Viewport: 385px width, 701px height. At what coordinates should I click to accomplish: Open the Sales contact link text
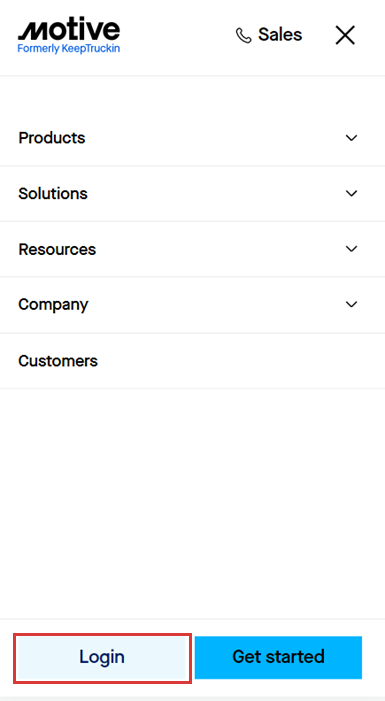[280, 35]
